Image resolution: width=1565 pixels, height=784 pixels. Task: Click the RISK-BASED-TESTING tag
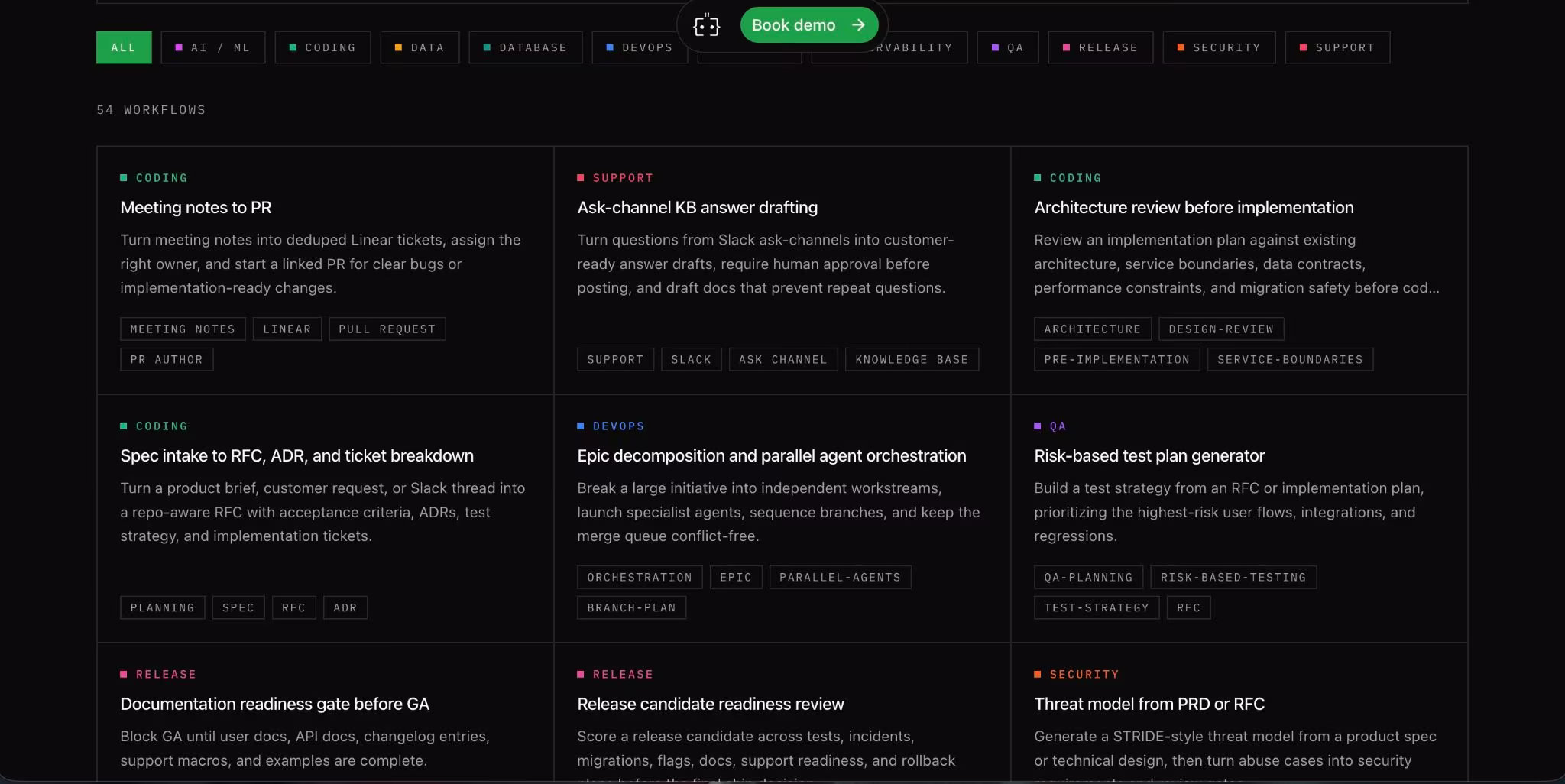point(1233,578)
